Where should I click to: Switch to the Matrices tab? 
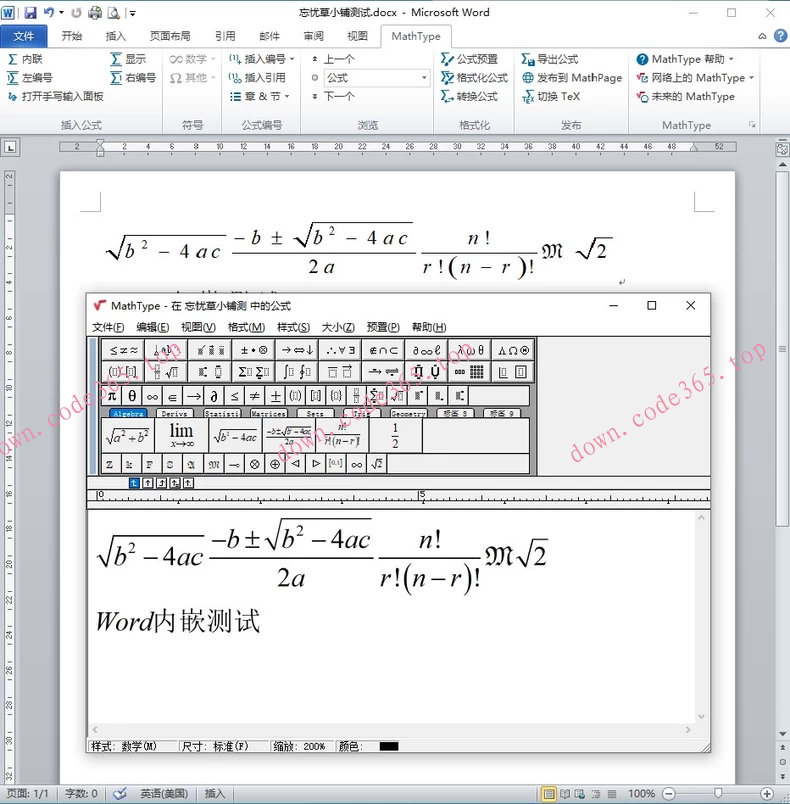click(268, 413)
